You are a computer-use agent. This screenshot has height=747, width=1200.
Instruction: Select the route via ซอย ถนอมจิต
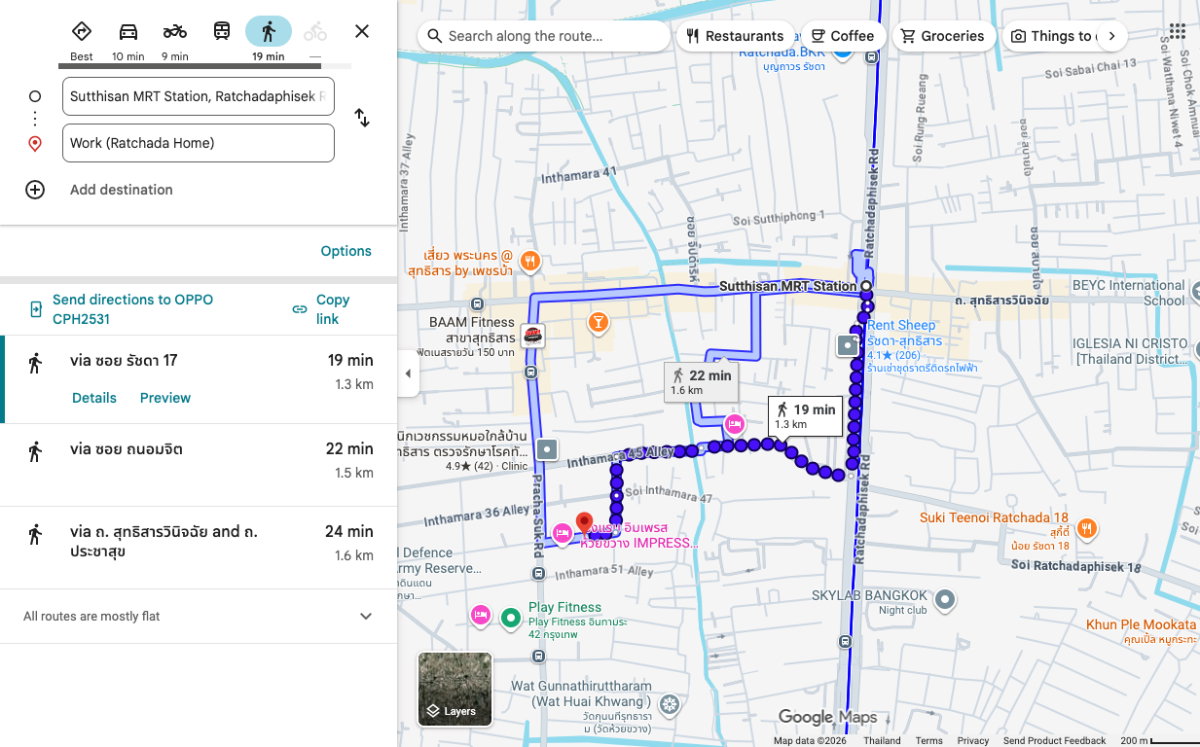point(198,465)
